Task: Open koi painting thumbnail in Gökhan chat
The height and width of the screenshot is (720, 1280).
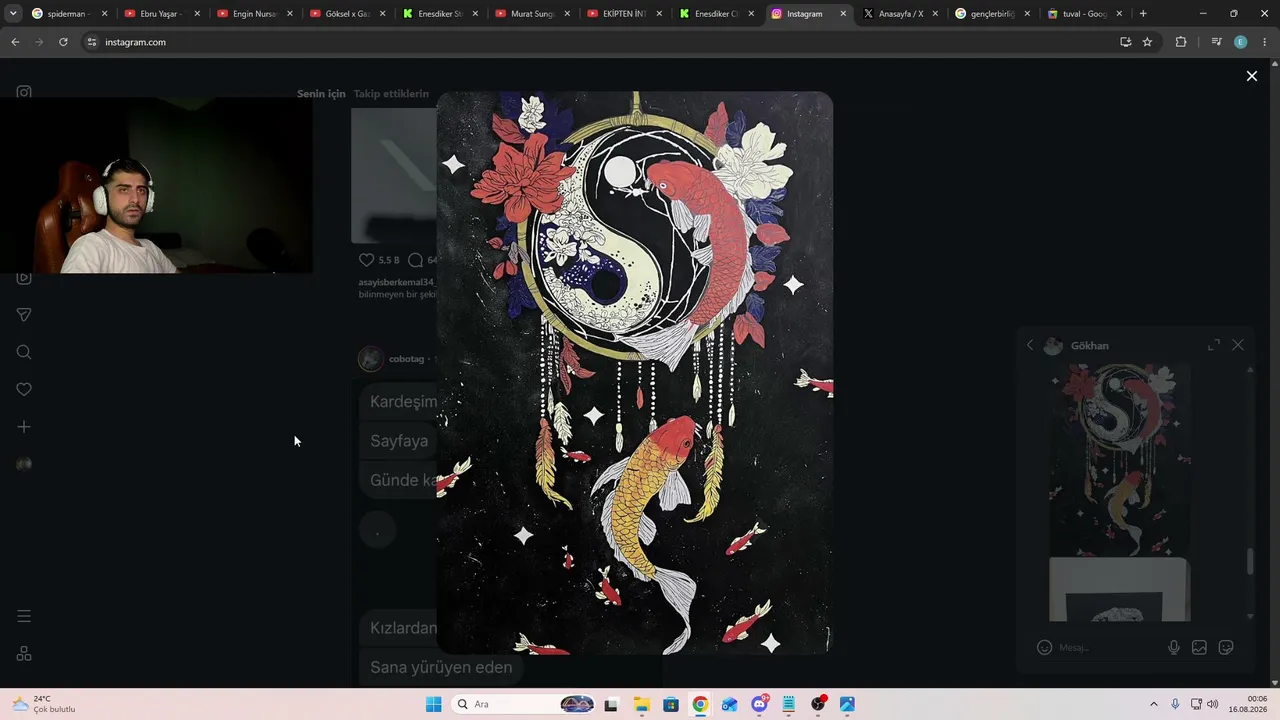Action: coord(1120,461)
